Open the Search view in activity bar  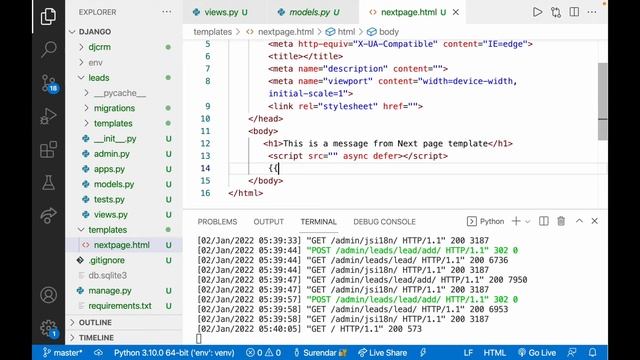coord(48,49)
